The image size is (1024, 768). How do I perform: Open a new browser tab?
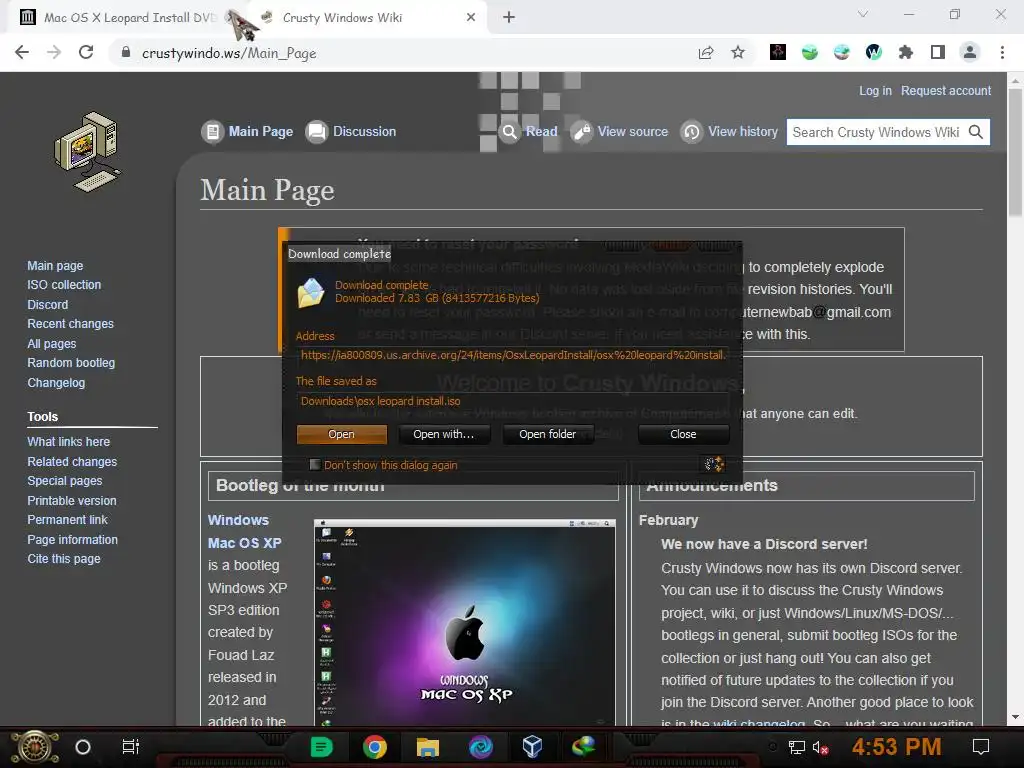point(509,18)
